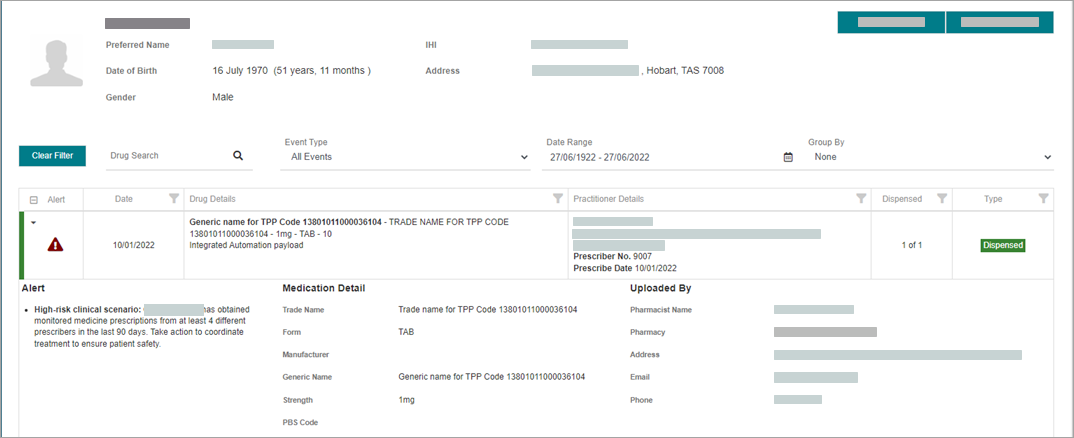Filter the Date column
The image size is (1074, 438).
click(174, 199)
